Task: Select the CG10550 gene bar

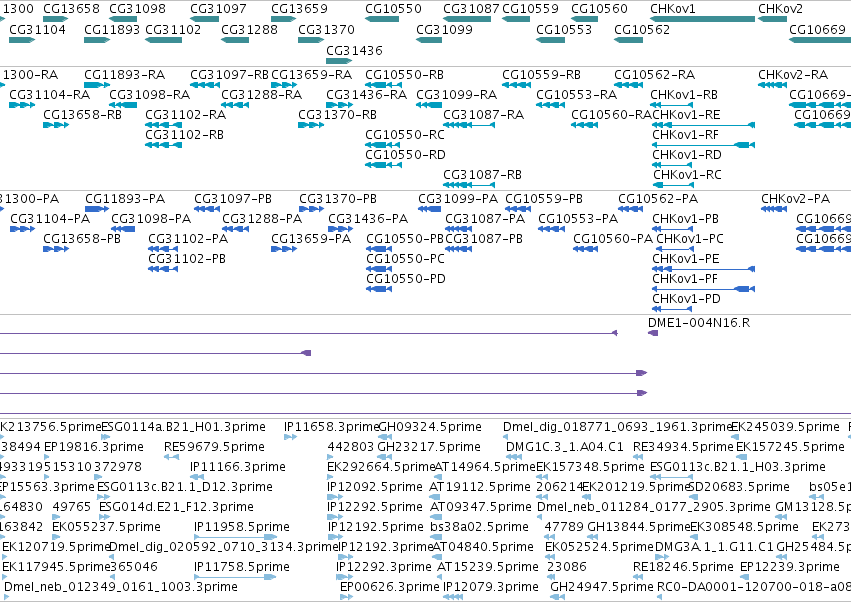Action: (382, 19)
